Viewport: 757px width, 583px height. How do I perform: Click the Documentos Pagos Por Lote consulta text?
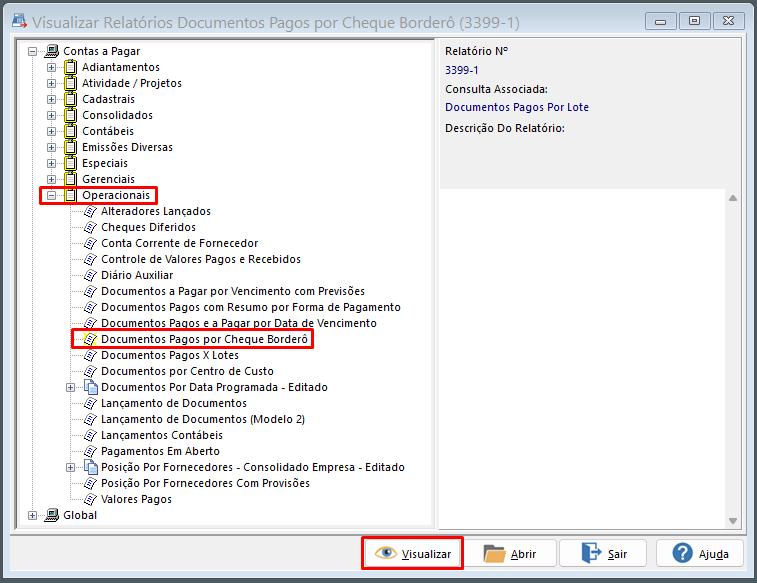pyautogui.click(x=517, y=107)
